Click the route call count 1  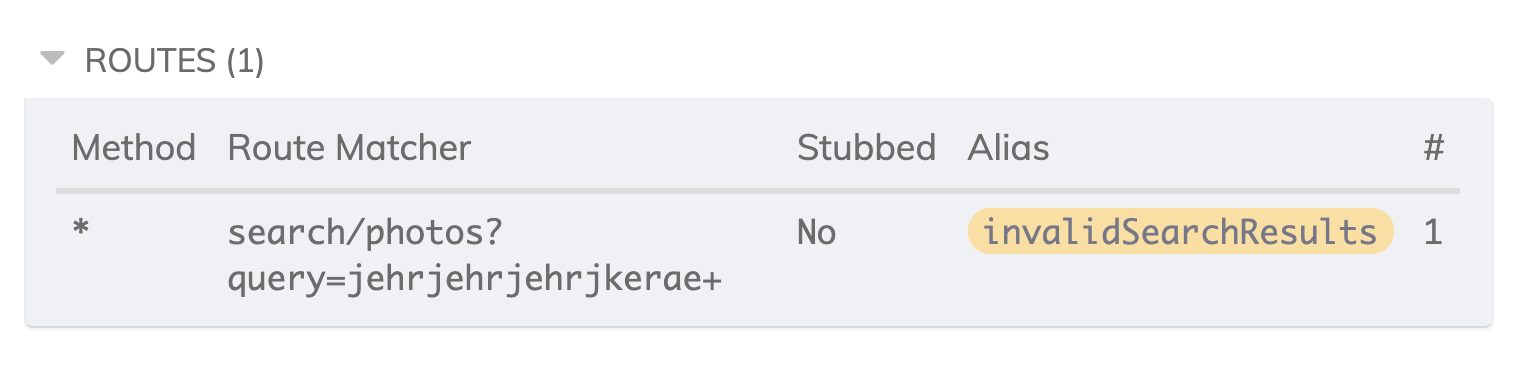(x=1433, y=233)
